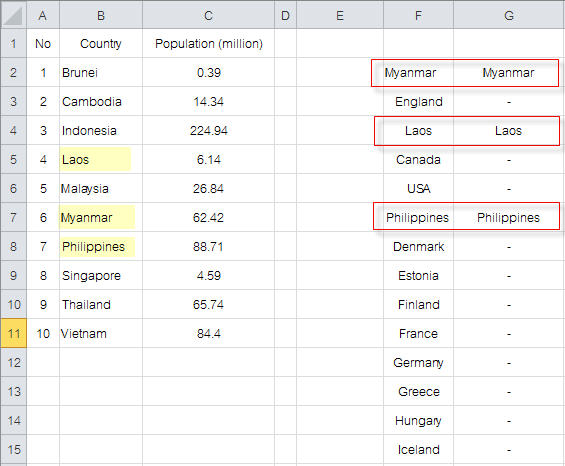Select the Population (million) header cell

click(208, 44)
